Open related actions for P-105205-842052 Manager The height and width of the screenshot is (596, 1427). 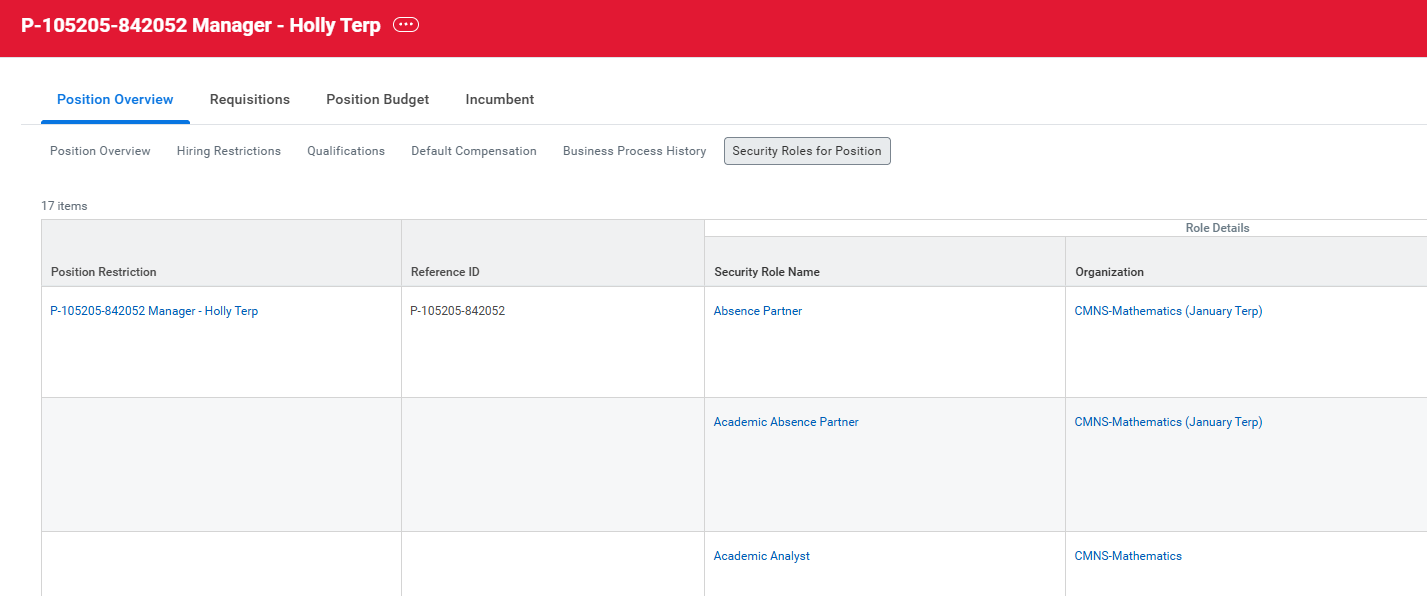[x=405, y=24]
